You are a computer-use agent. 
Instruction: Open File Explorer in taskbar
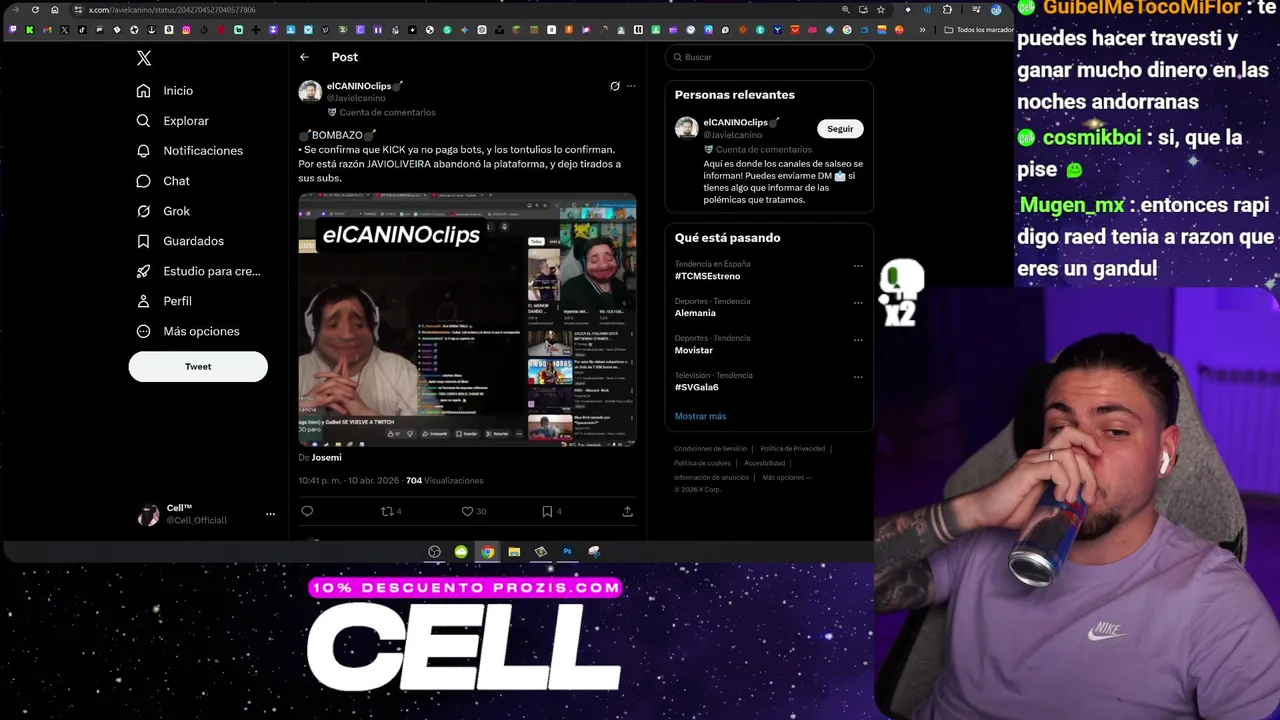514,552
